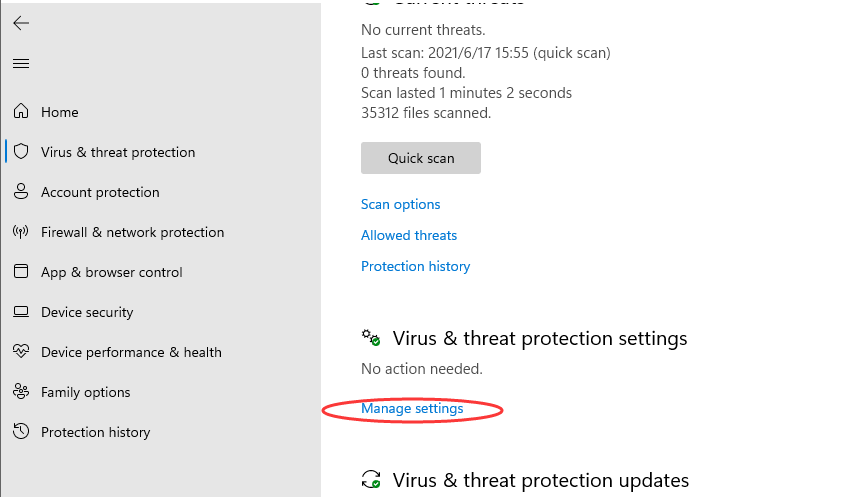Click the Account protection person icon
861x497 pixels.
(x=21, y=192)
